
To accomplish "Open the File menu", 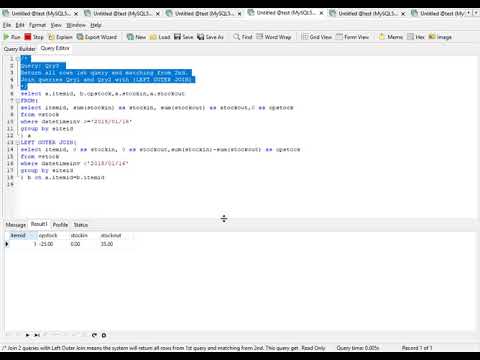I will pos(7,25).
